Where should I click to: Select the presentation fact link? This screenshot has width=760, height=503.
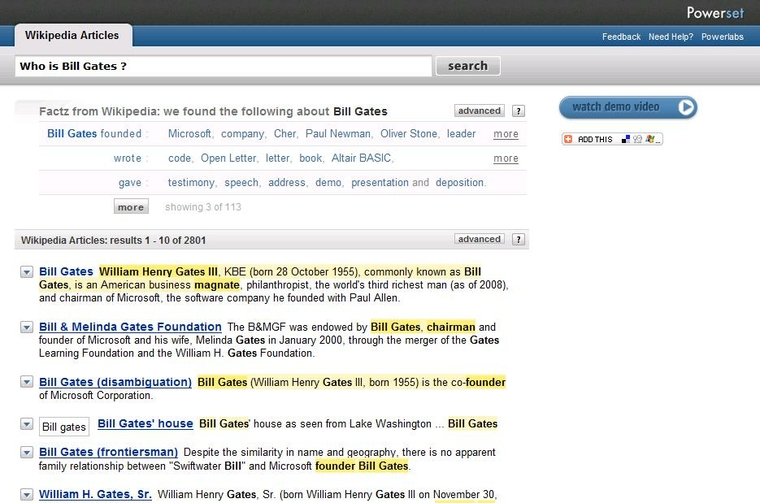pyautogui.click(x=380, y=183)
